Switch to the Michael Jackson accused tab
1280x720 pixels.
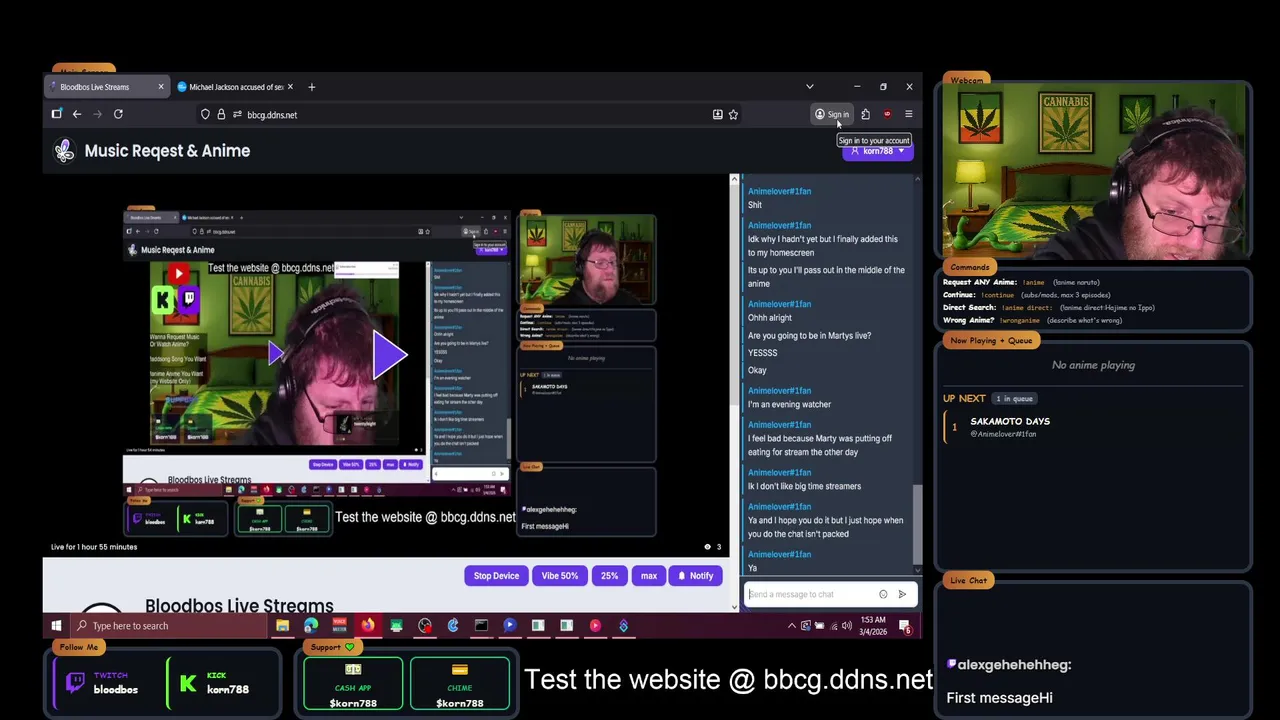235,87
